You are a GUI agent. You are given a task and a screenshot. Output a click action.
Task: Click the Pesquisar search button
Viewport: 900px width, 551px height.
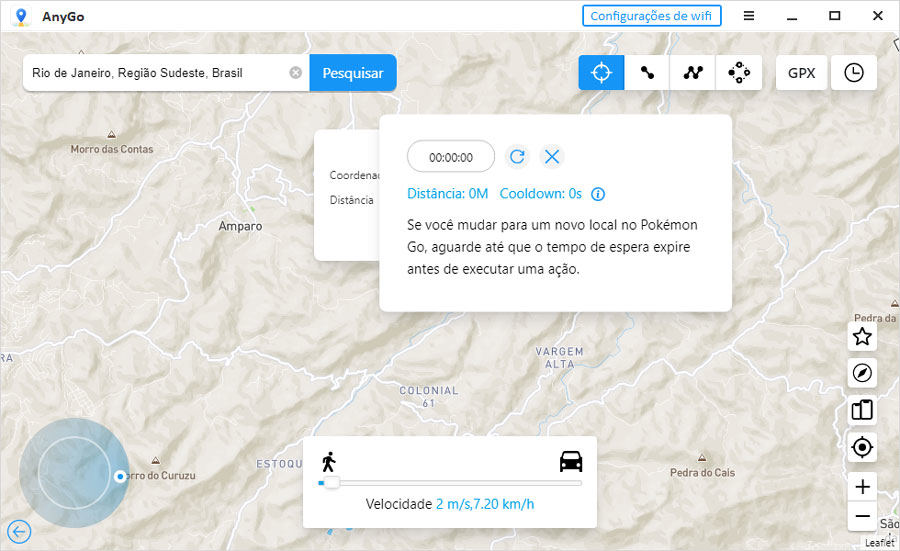click(x=352, y=73)
